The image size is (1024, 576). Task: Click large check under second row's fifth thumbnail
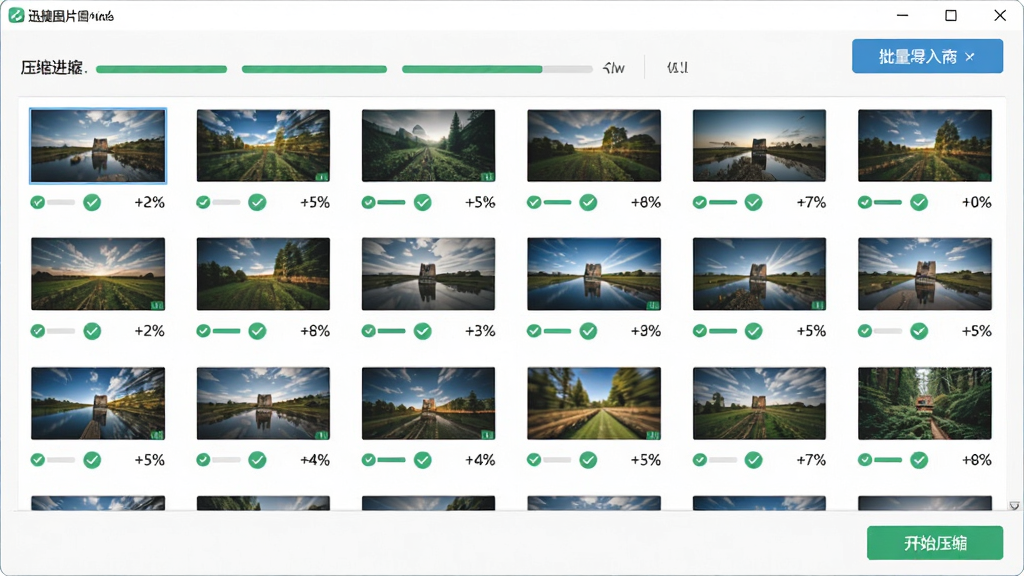[x=754, y=331]
